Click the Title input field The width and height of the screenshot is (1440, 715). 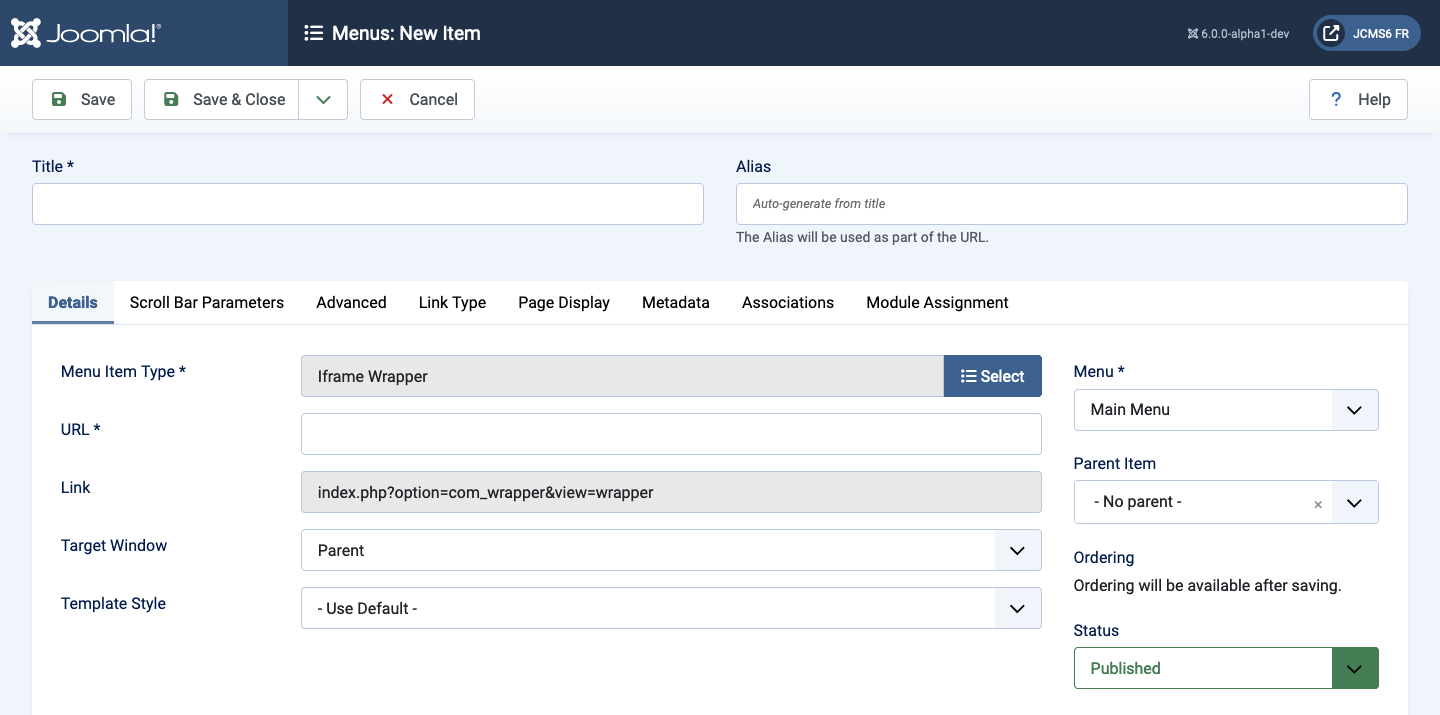368,204
